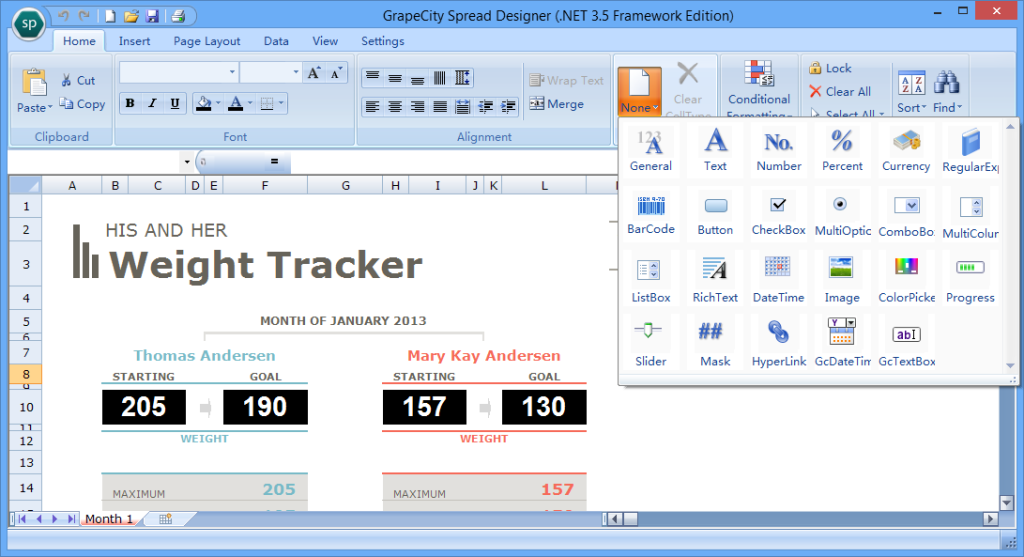Expand the borders dropdown arrow
Screen dimensions: 1024x557
(x=281, y=103)
